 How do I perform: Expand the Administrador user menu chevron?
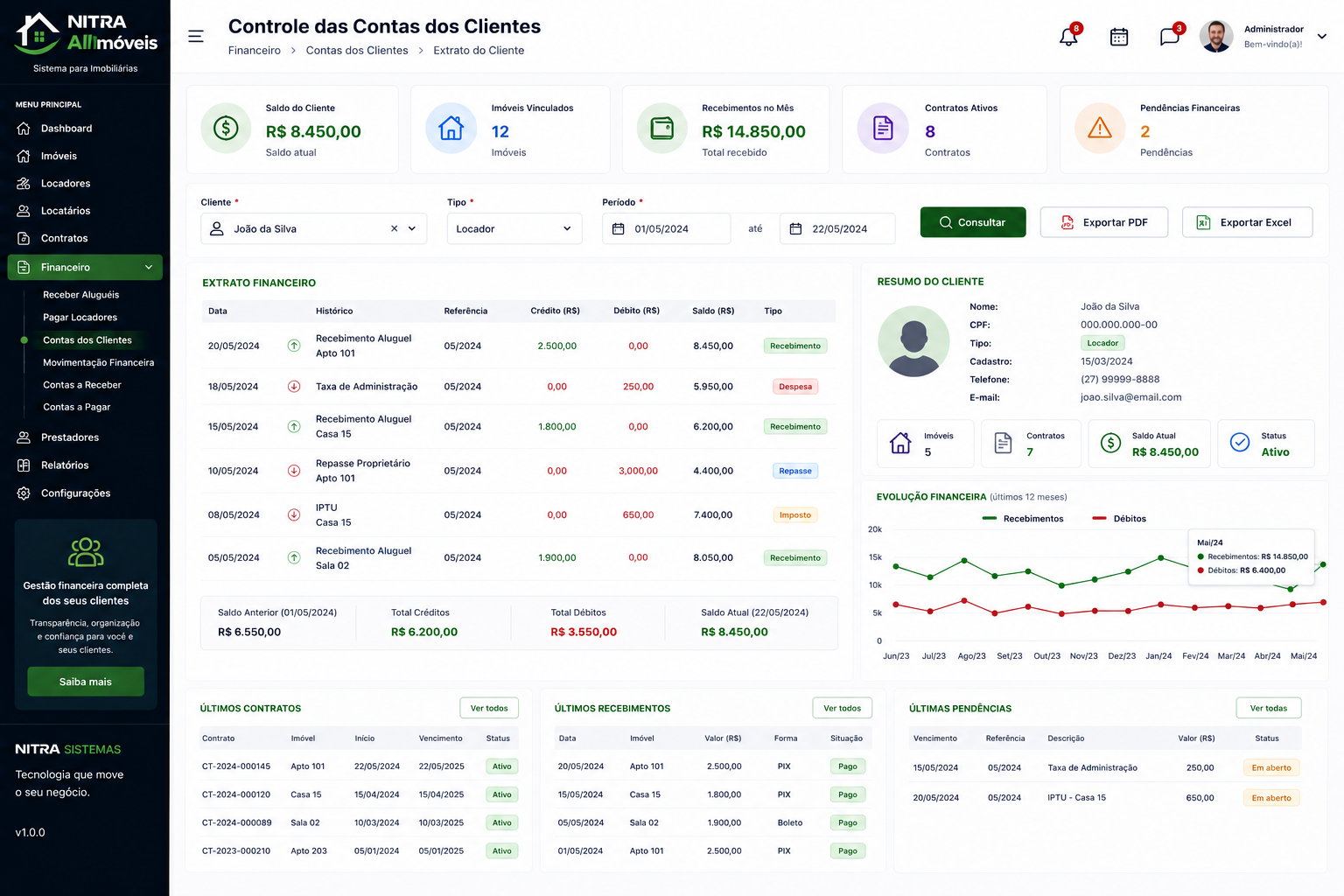(x=1322, y=37)
